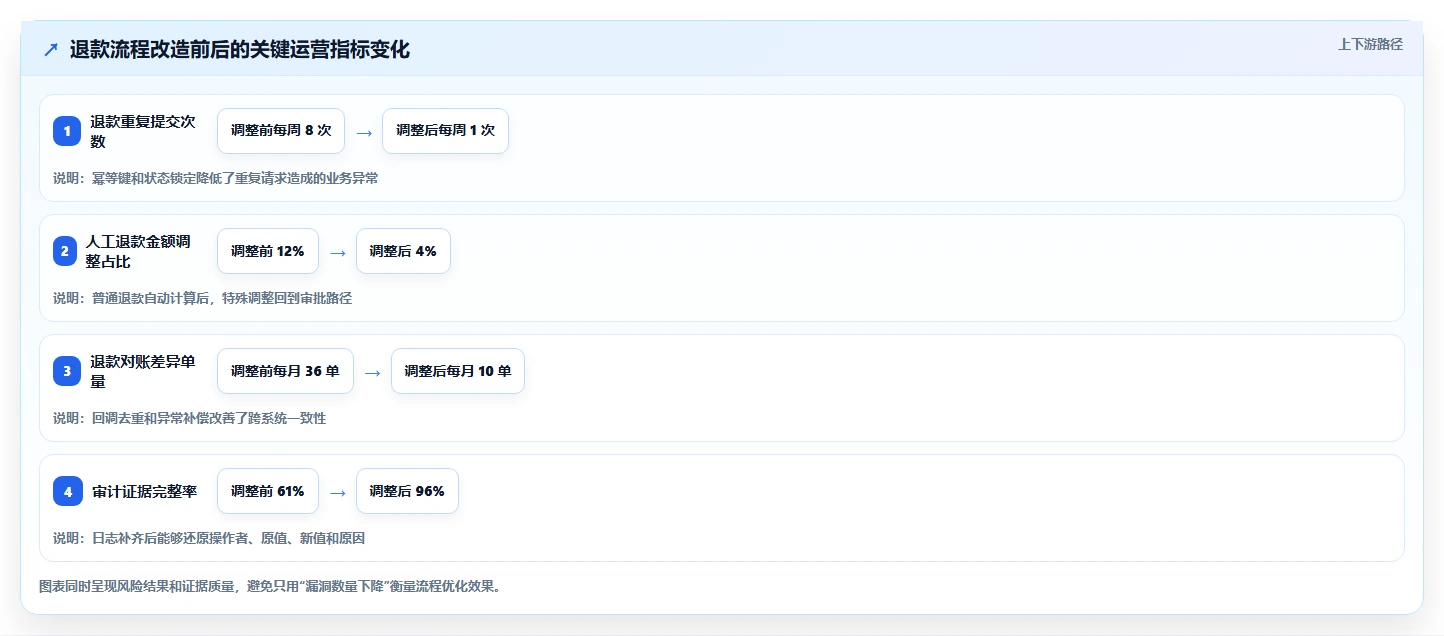Click the number 2 badge
The image size is (1444, 636).
(x=64, y=251)
